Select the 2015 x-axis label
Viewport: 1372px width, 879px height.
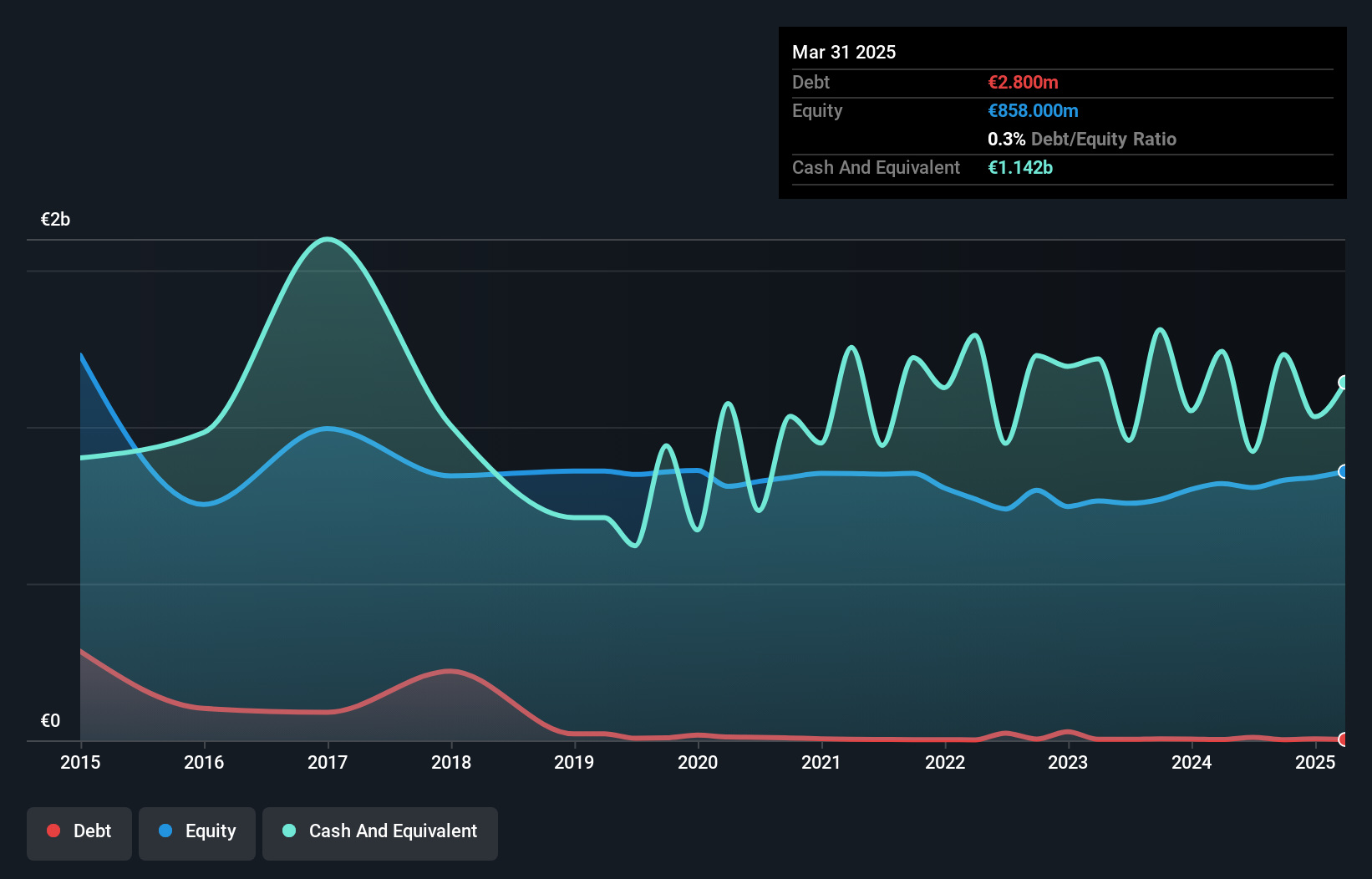(x=80, y=762)
